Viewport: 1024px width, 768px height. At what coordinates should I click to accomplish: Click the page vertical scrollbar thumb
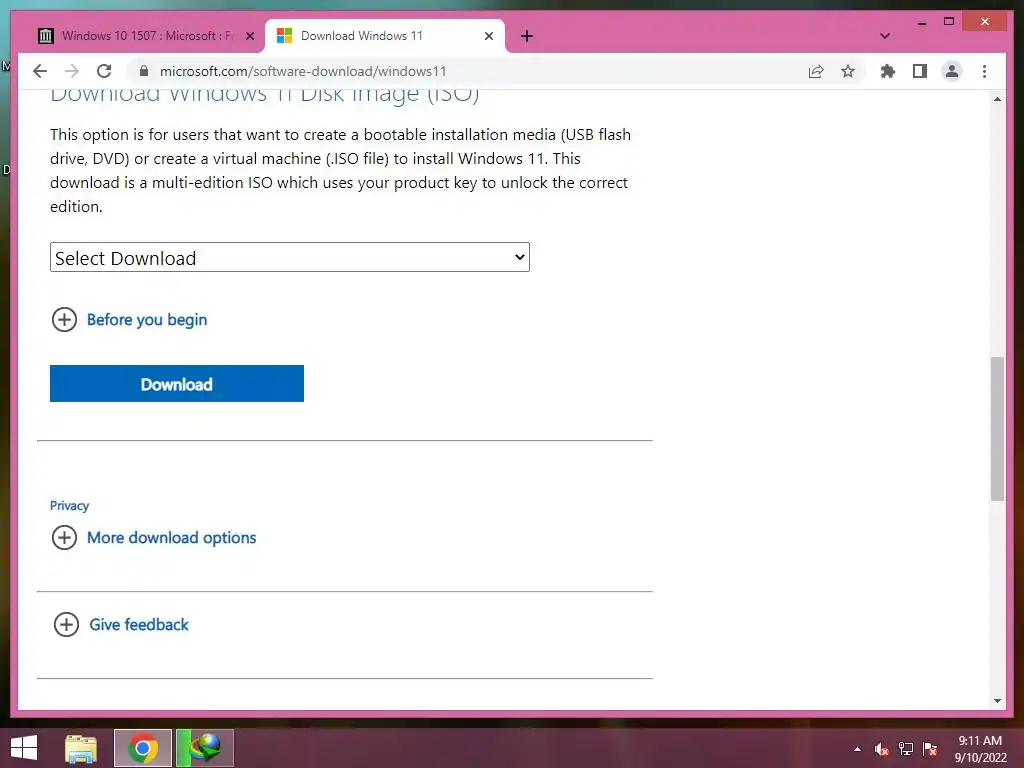(x=997, y=428)
